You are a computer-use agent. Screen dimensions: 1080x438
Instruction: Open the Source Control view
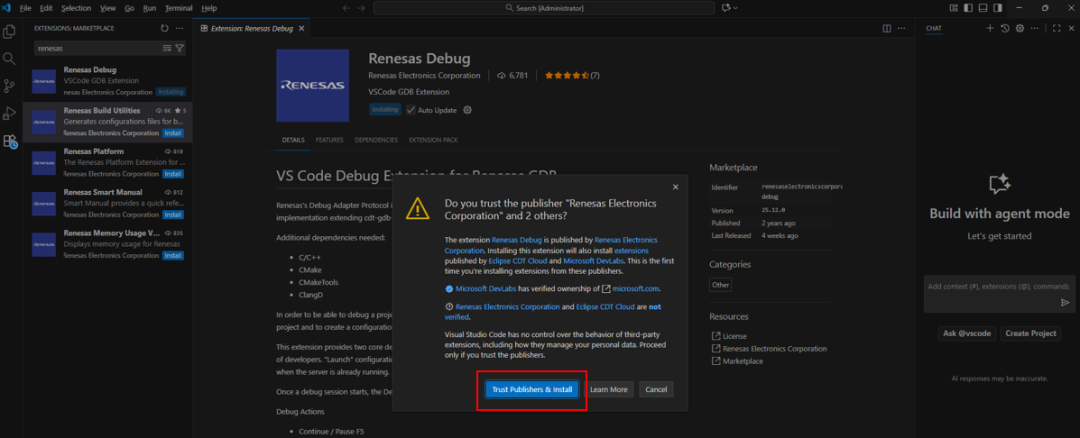(10, 86)
